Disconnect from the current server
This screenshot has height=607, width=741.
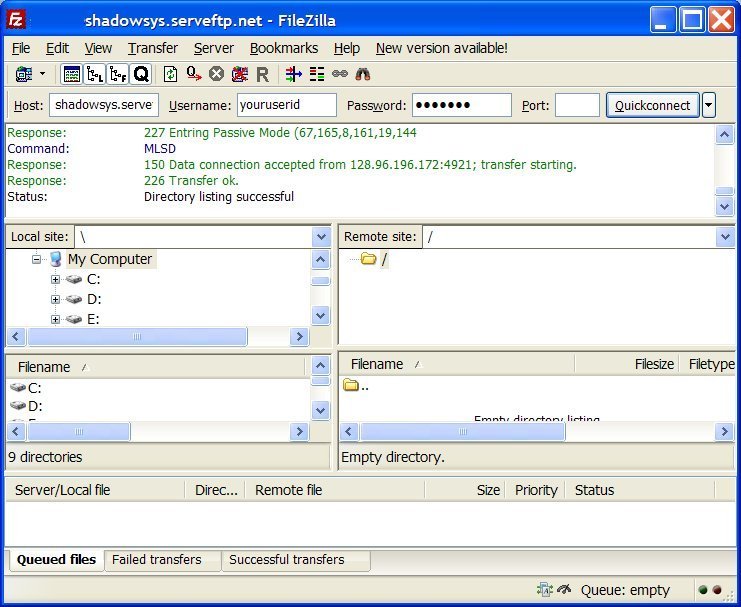(240, 74)
